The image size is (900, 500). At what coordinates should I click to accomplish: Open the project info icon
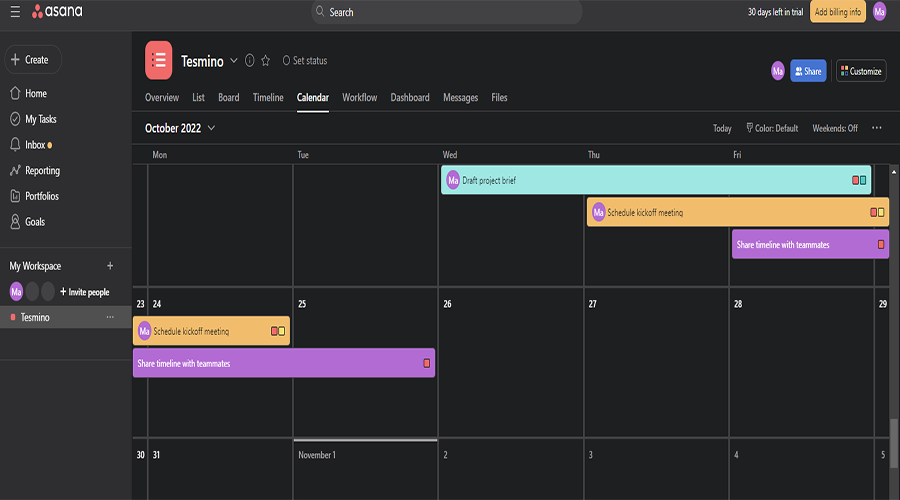click(249, 61)
